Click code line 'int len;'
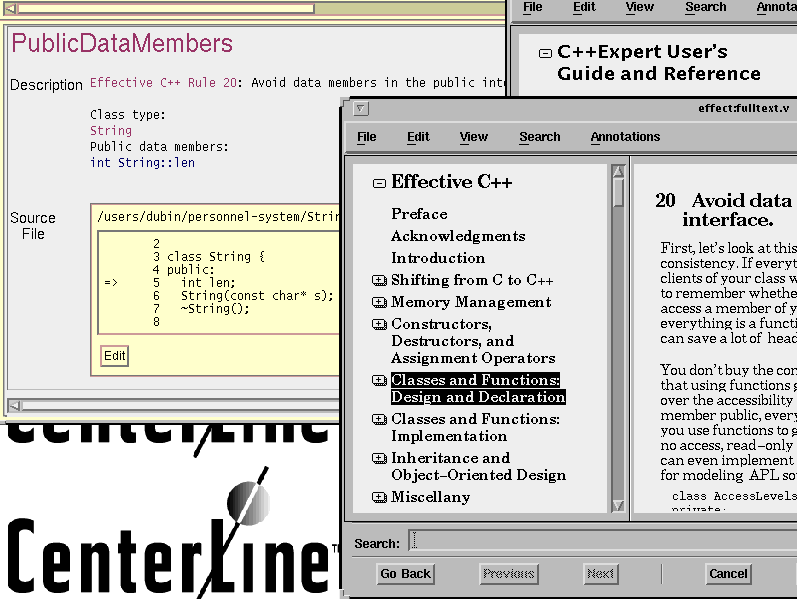Image resolution: width=797 pixels, height=599 pixels. pyautogui.click(x=208, y=283)
